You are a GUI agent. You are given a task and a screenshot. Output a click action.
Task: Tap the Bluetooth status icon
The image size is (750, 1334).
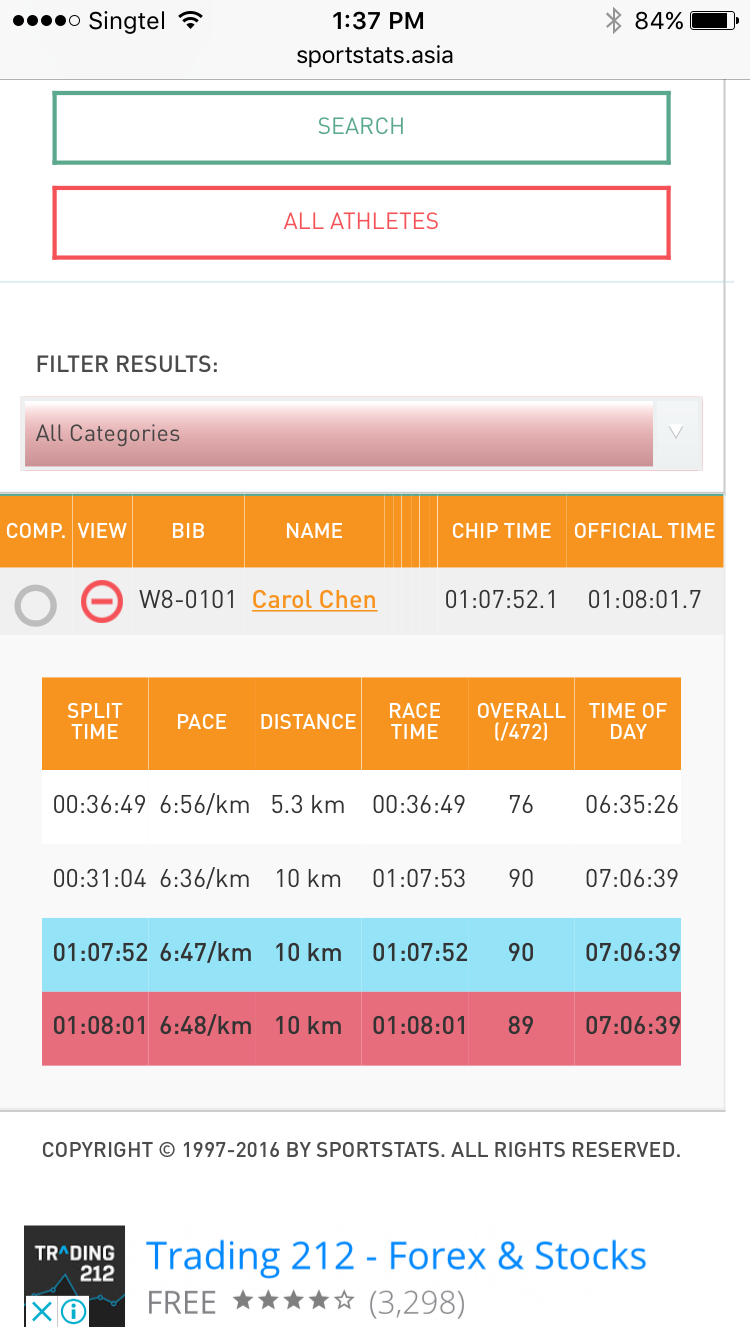613,21
